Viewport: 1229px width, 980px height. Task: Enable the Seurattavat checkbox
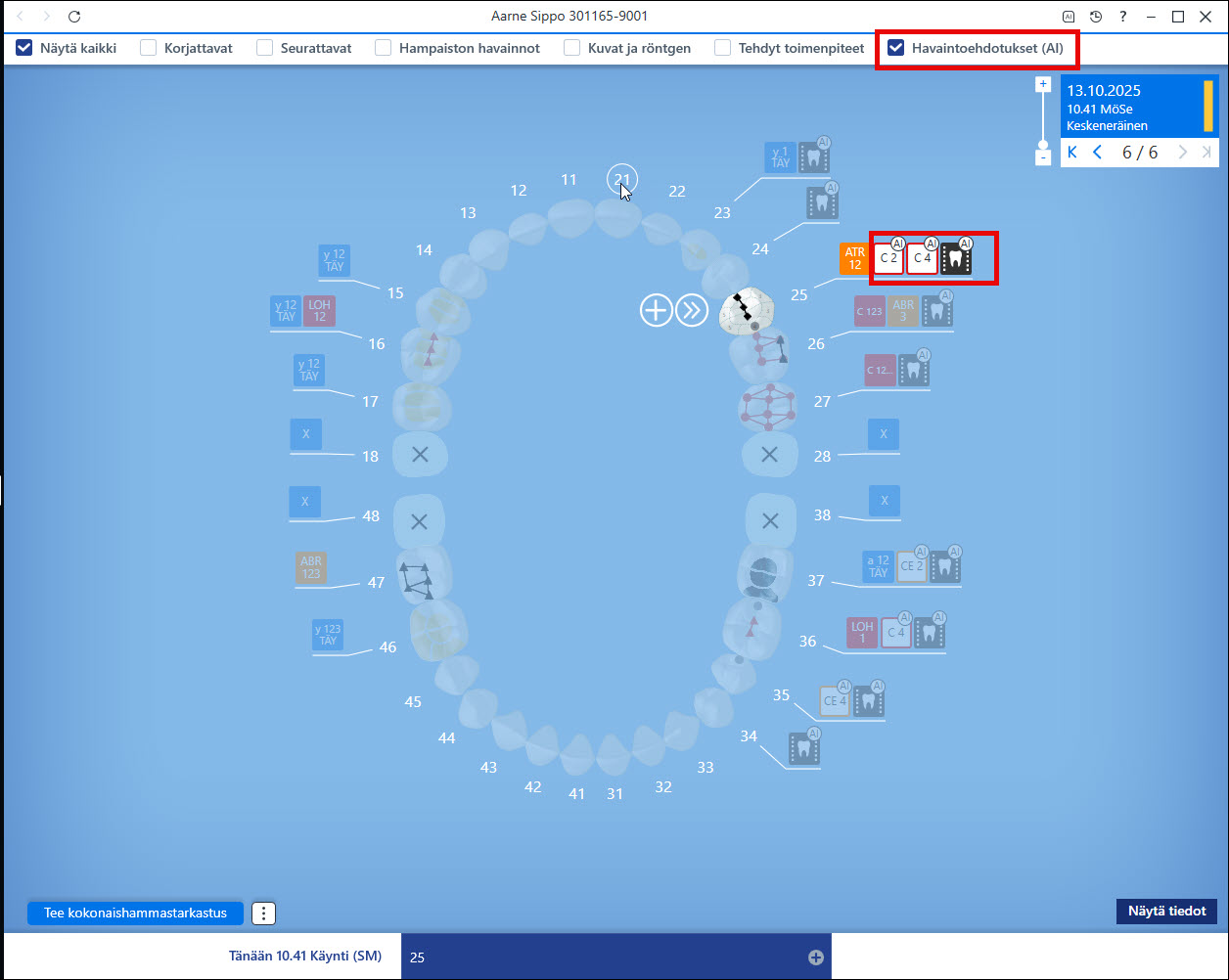(265, 47)
